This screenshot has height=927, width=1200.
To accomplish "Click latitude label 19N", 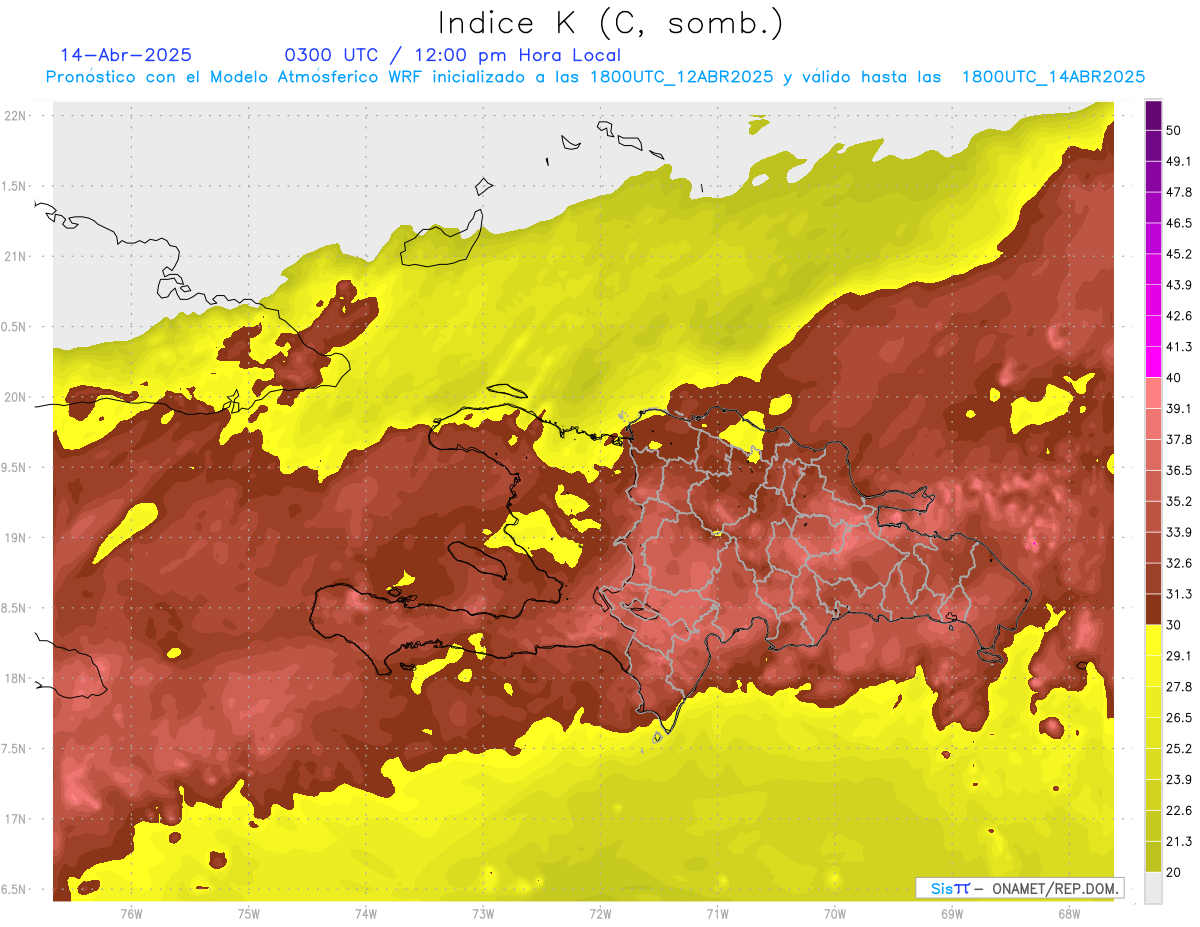I will click(x=16, y=538).
